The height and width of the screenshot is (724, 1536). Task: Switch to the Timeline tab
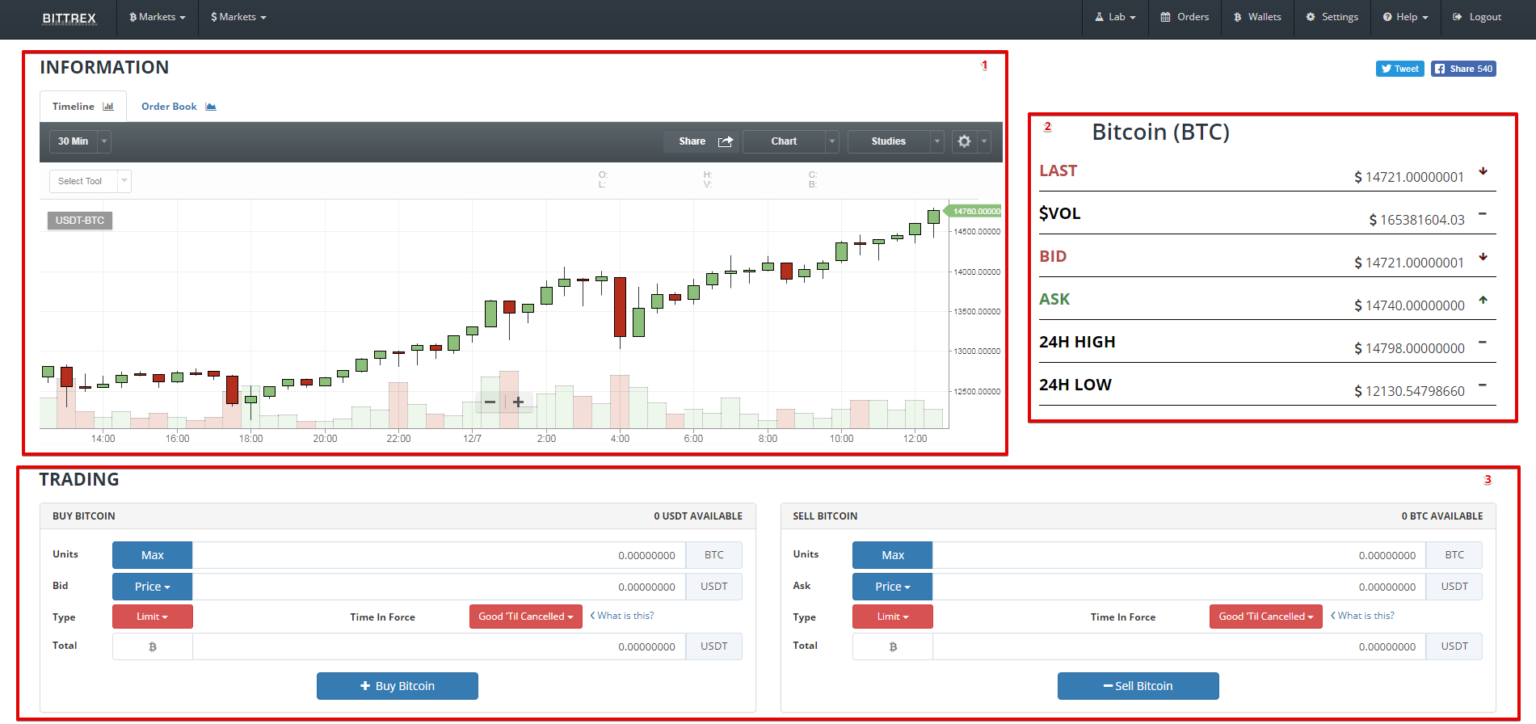pyautogui.click(x=83, y=106)
